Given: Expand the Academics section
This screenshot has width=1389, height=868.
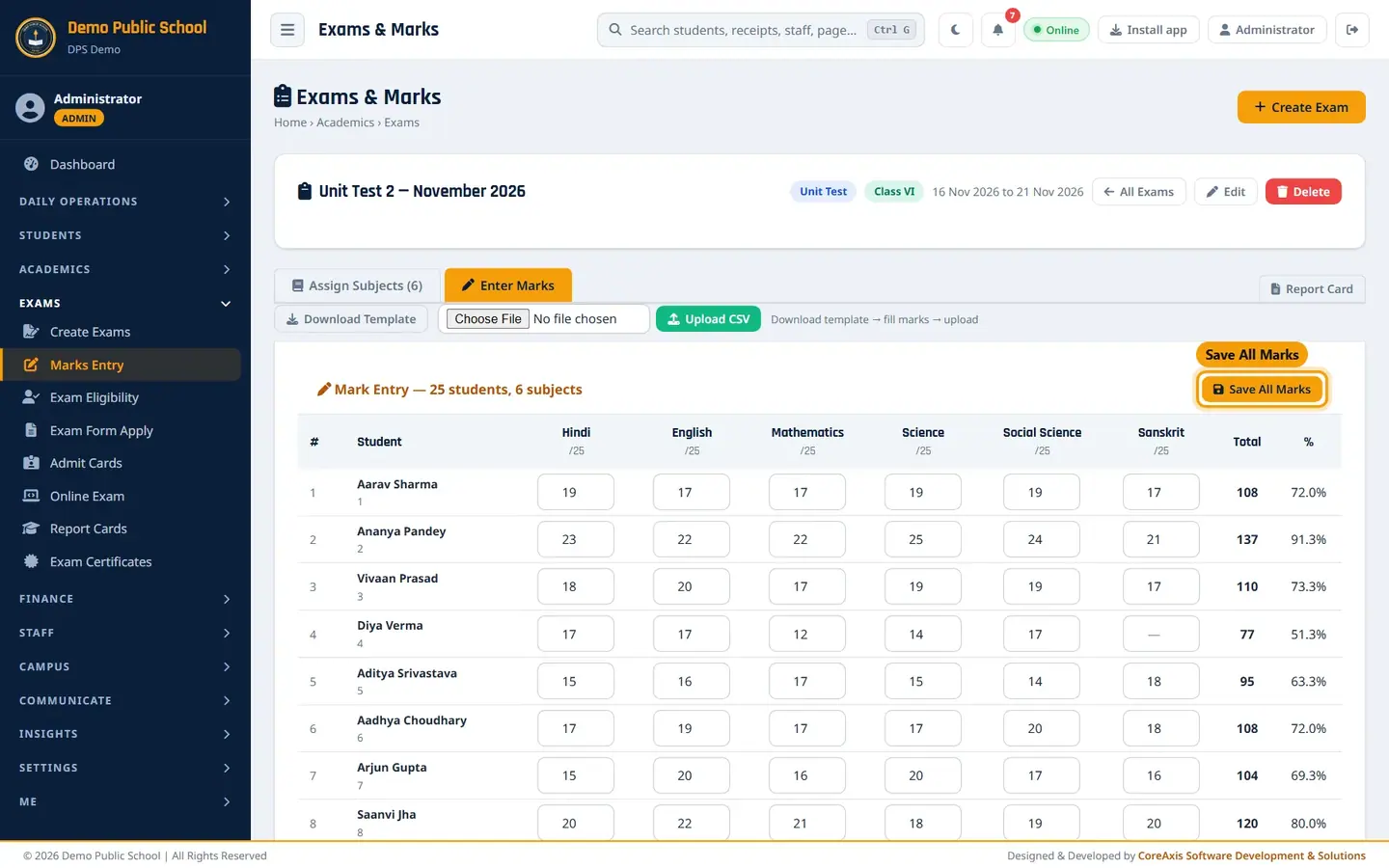Looking at the screenshot, I should point(125,269).
